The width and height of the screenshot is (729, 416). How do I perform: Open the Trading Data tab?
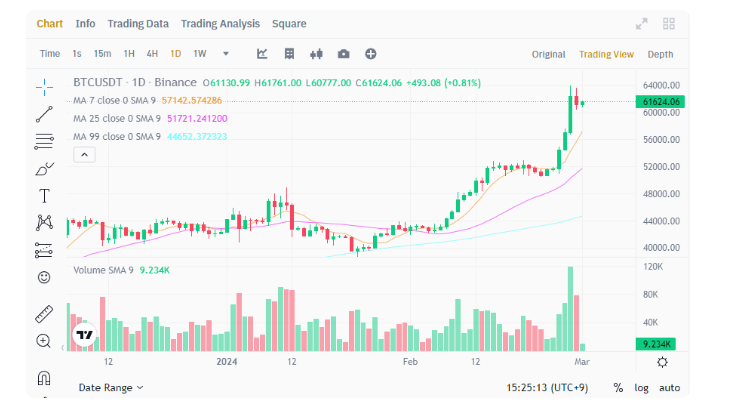pyautogui.click(x=138, y=24)
